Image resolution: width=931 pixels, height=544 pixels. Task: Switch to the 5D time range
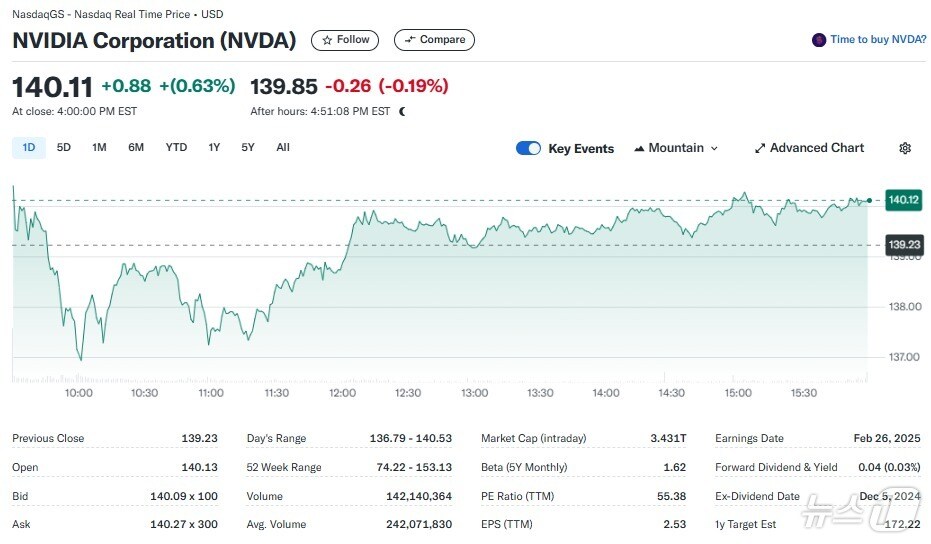tap(64, 148)
